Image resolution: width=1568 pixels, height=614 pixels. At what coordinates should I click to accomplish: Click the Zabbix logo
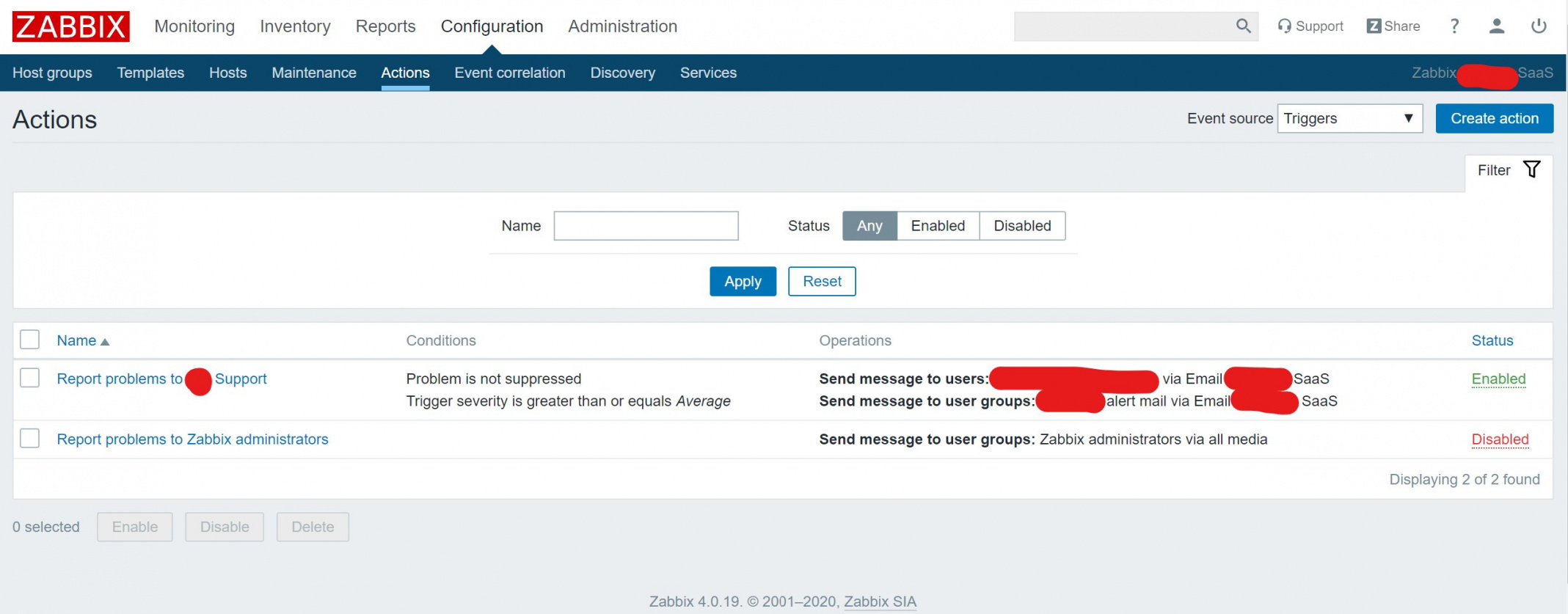71,26
